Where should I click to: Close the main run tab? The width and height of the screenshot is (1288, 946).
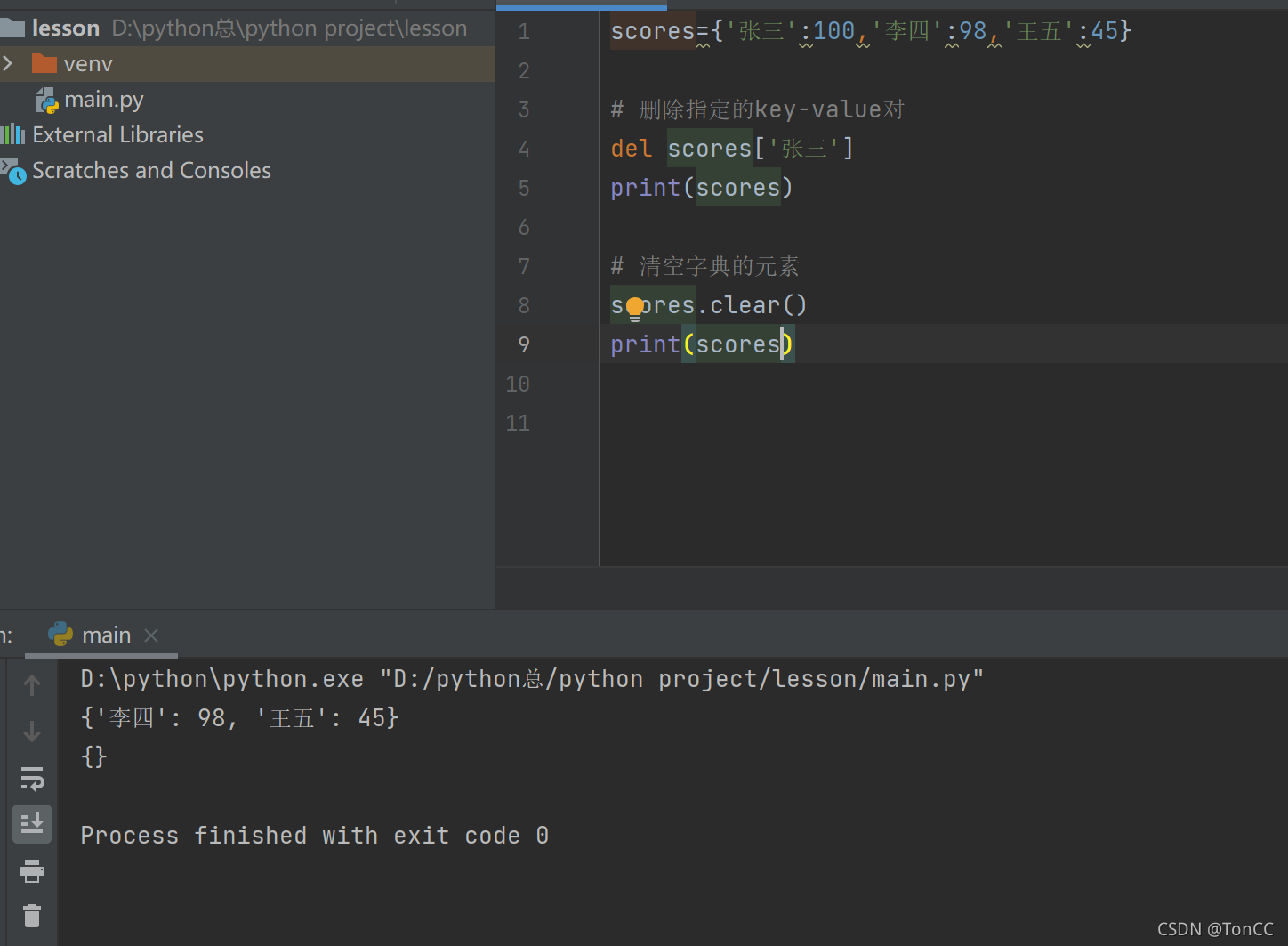point(151,635)
